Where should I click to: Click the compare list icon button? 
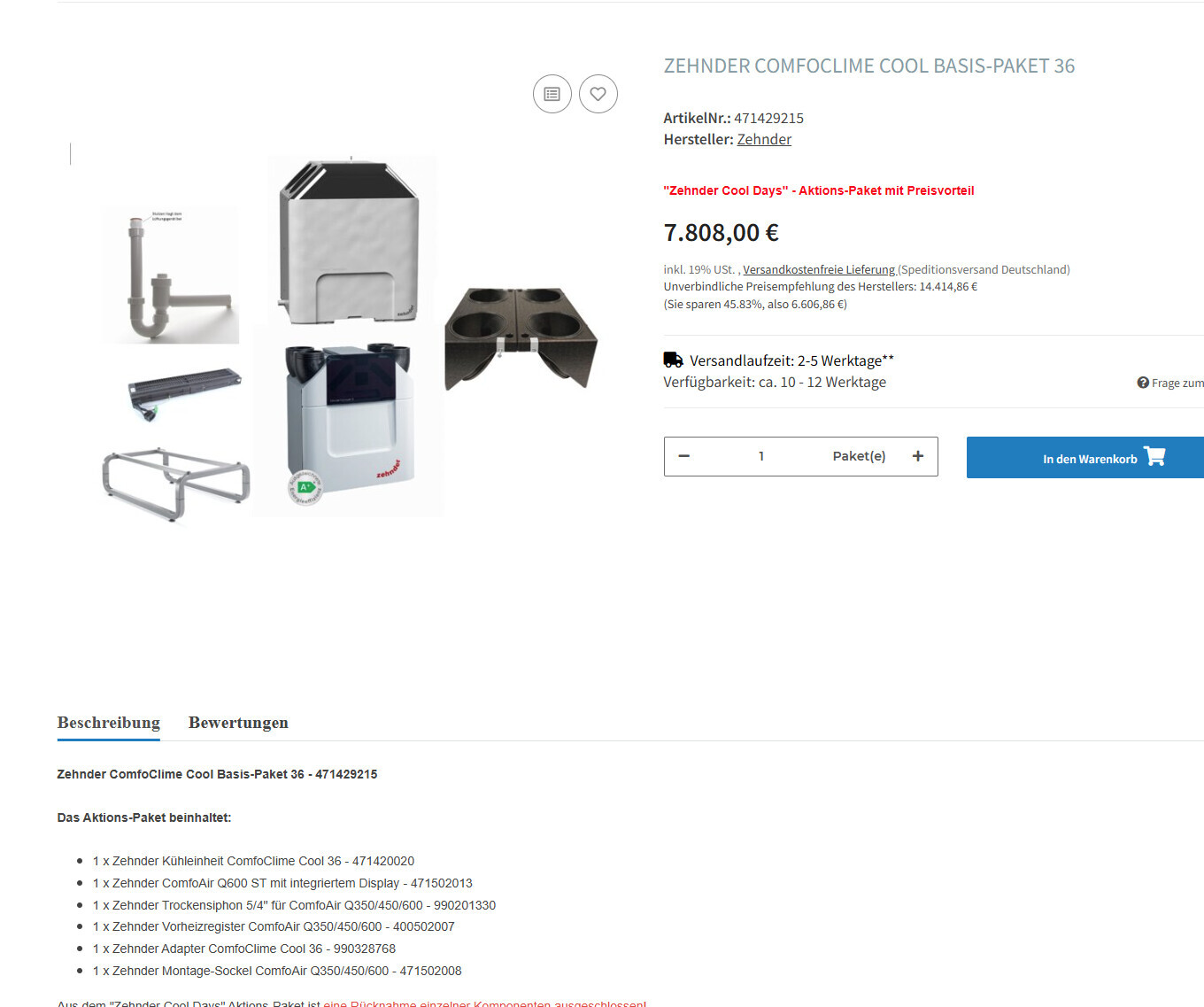pyautogui.click(x=552, y=94)
